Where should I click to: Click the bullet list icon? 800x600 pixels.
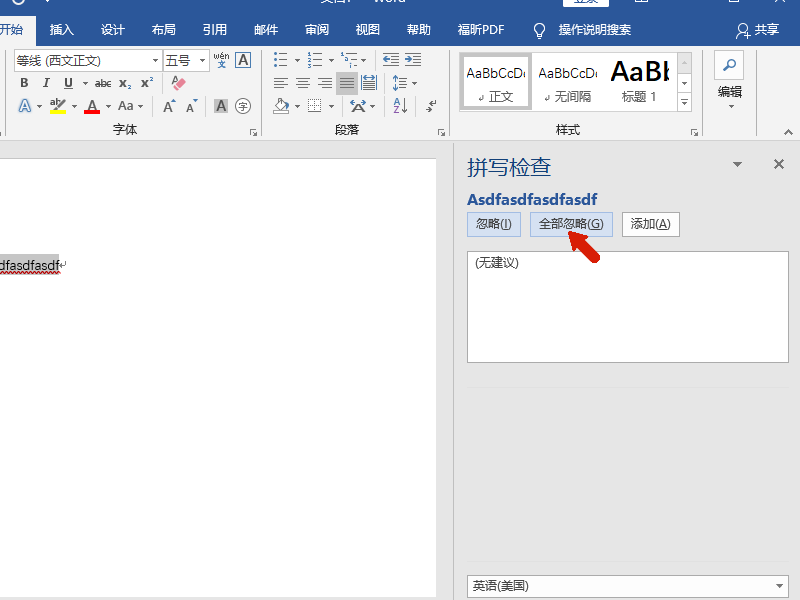click(281, 60)
